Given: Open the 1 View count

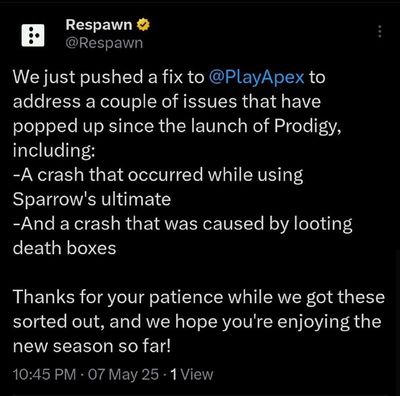Looking at the screenshot, I should [x=191, y=374].
